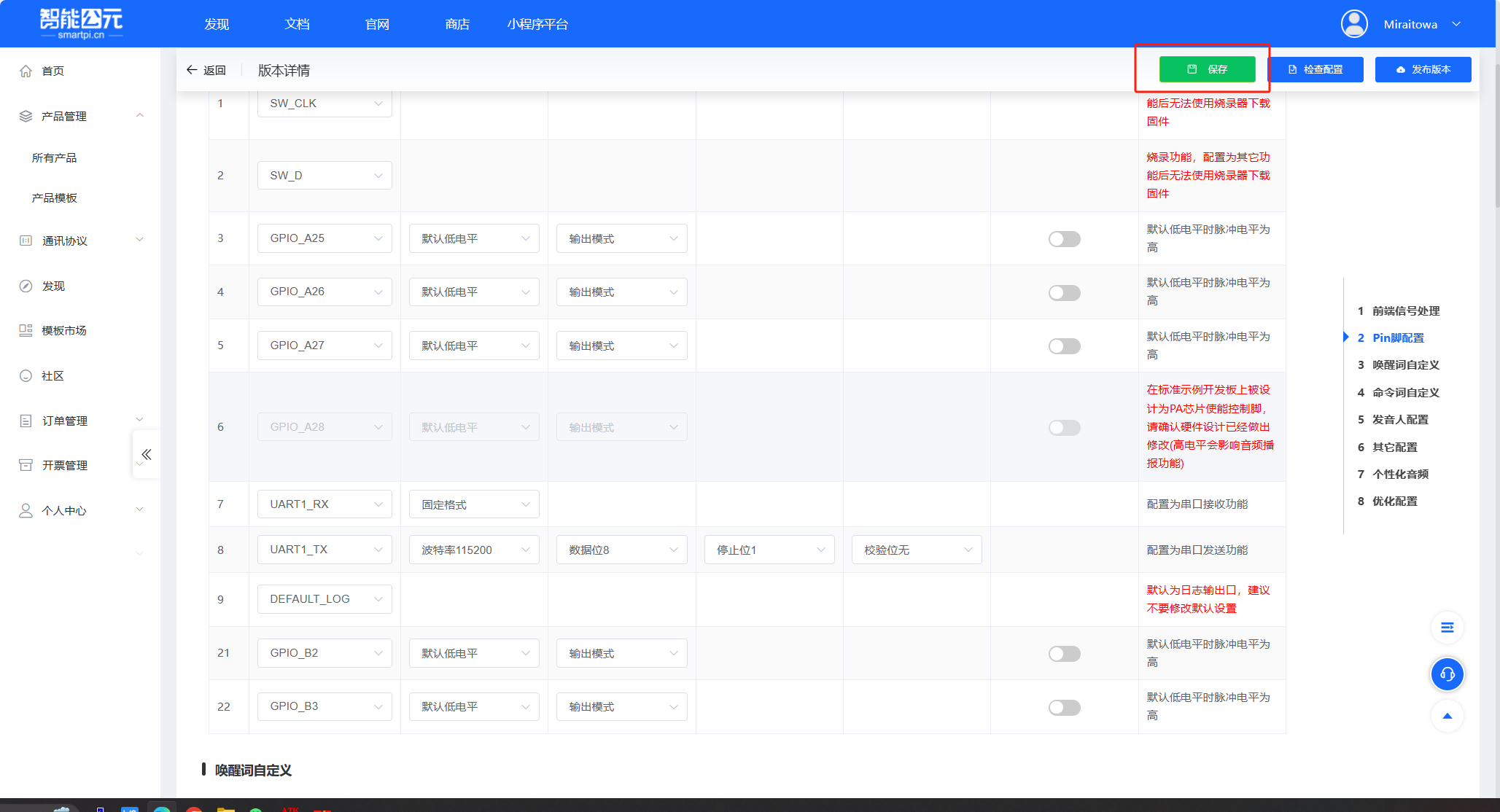
Task: Open customer service headset icon
Action: 1447,674
